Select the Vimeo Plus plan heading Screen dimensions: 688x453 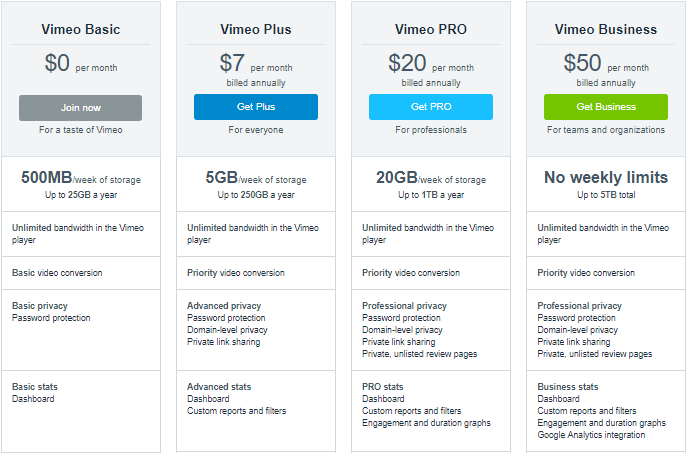point(256,29)
